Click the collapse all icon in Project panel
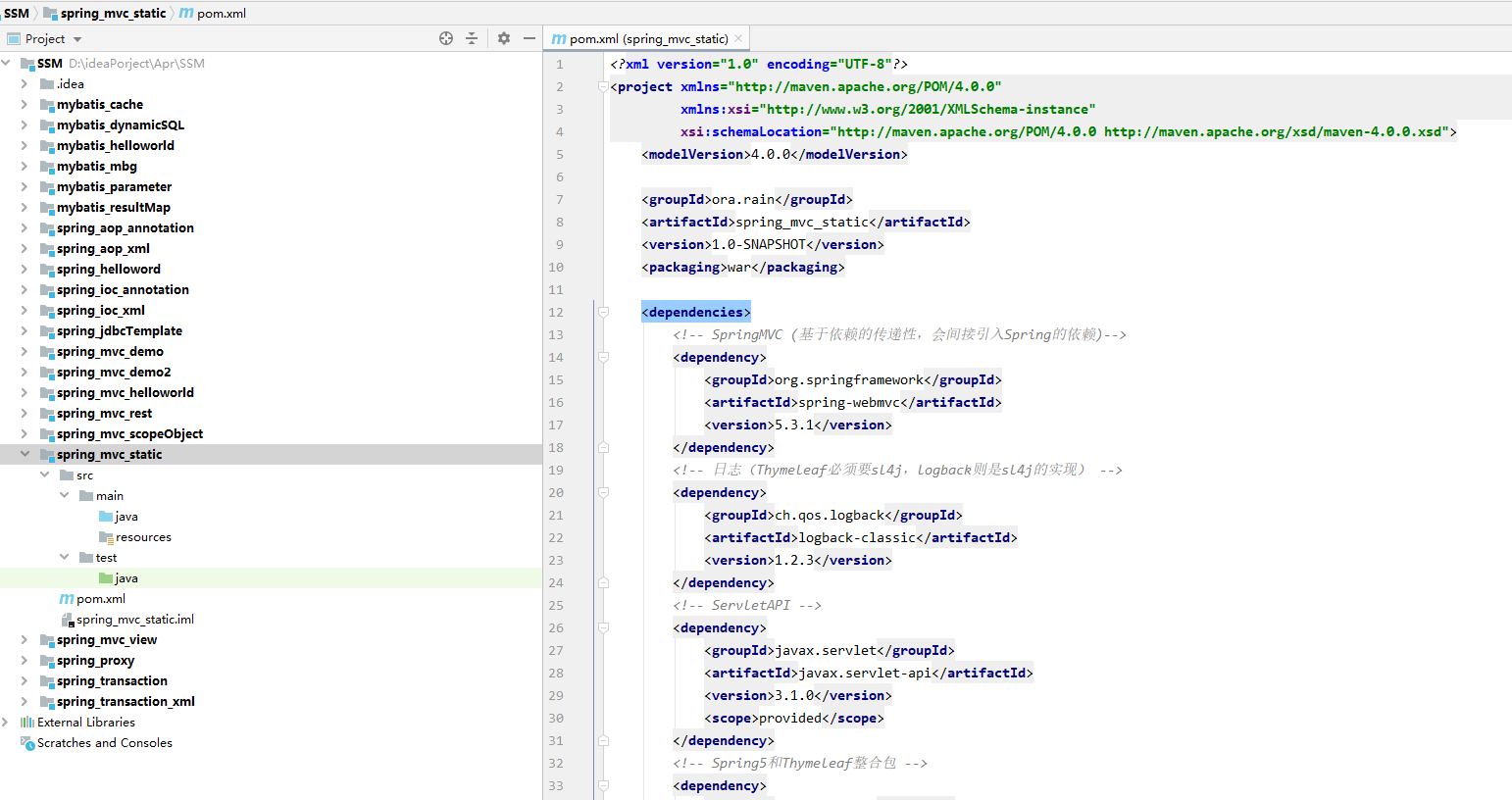Image resolution: width=1512 pixels, height=800 pixels. [x=472, y=38]
